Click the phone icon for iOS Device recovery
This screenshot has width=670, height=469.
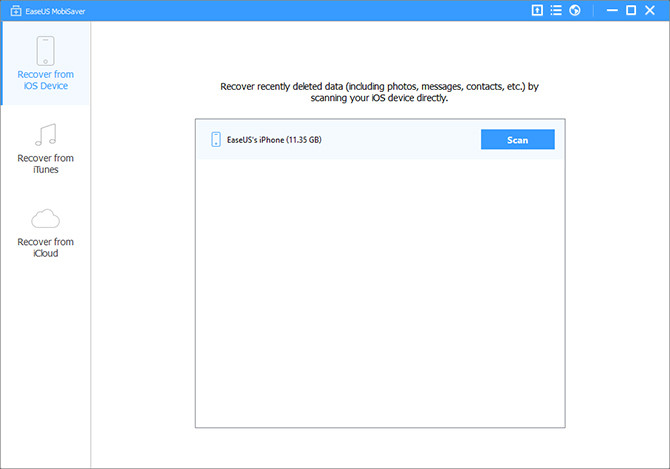click(x=45, y=50)
